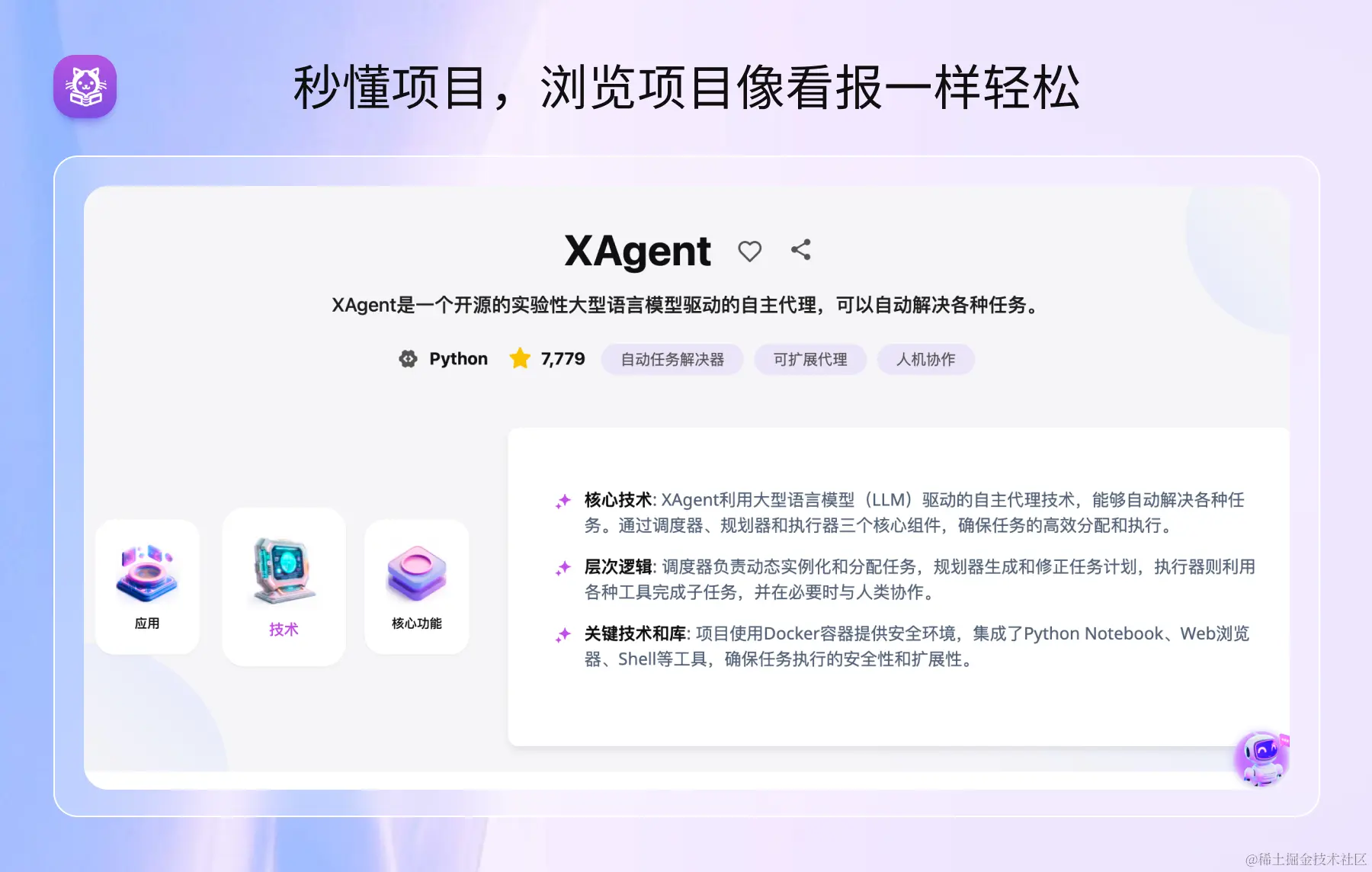
Task: Open the robot assistant avatar
Action: pyautogui.click(x=1261, y=758)
